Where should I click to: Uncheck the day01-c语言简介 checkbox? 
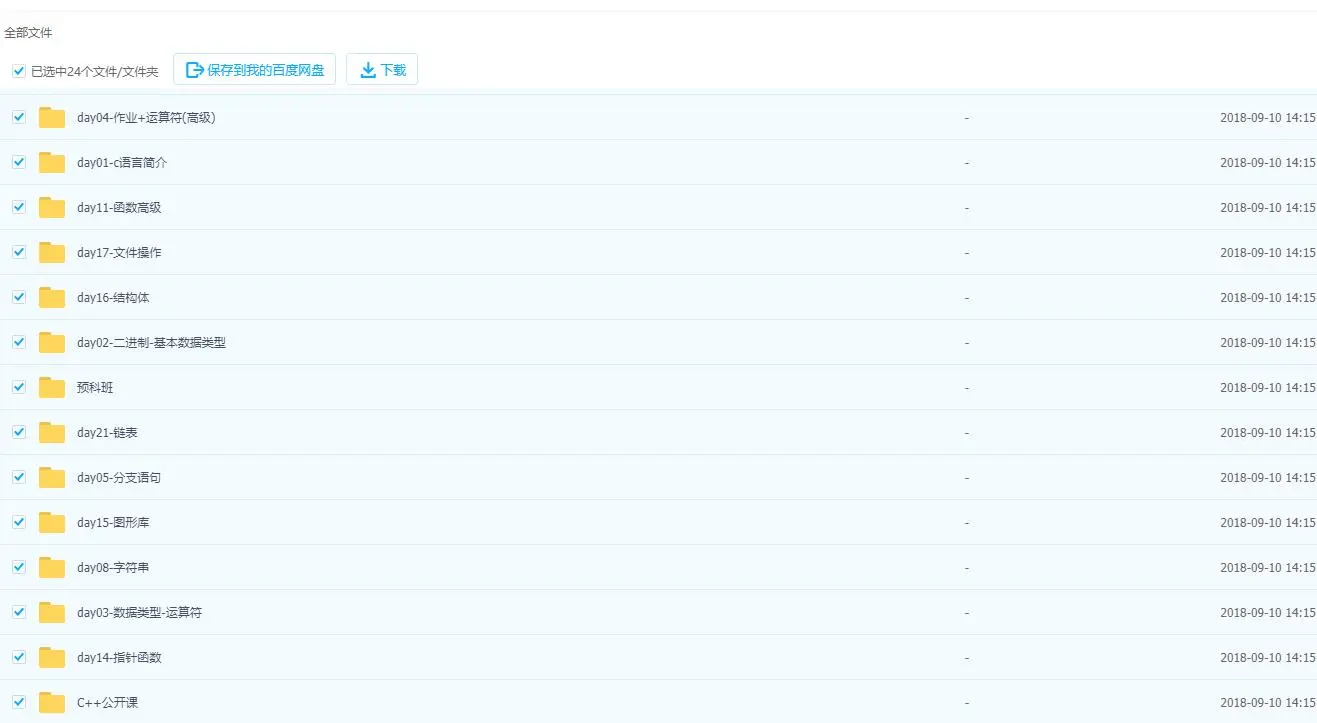(x=19, y=162)
